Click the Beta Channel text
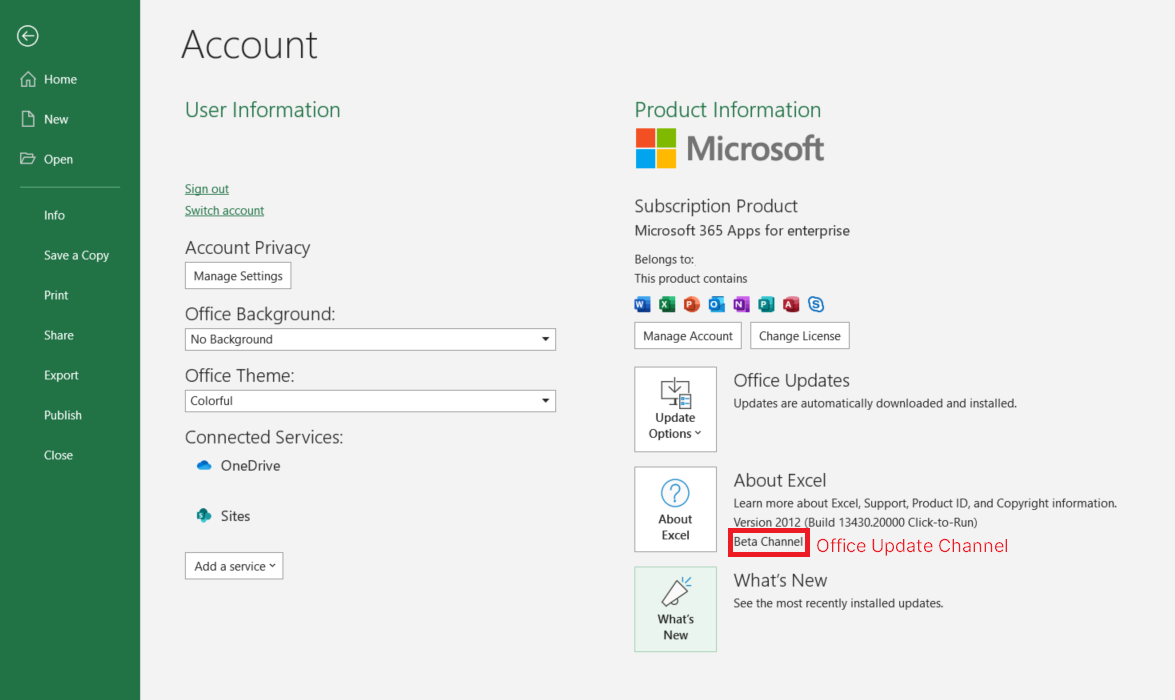Image resolution: width=1175 pixels, height=700 pixels. point(768,542)
